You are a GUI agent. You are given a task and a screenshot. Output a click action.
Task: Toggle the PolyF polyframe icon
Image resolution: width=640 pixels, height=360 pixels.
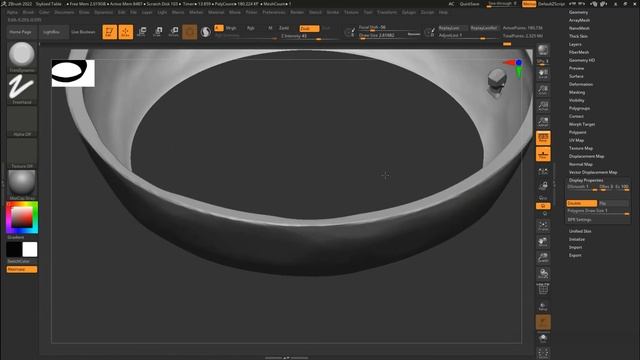click(543, 290)
